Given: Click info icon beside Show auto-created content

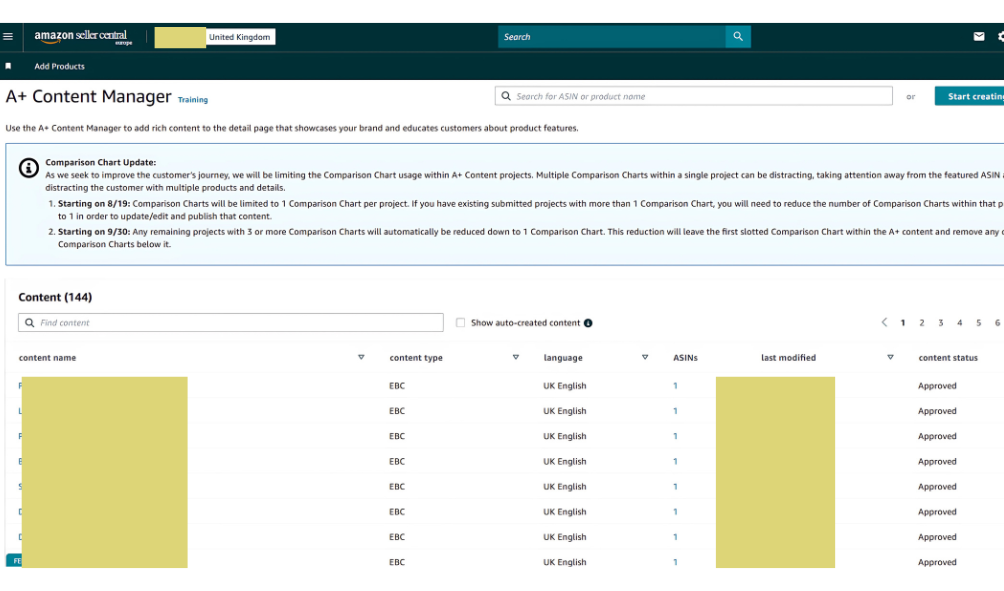Looking at the screenshot, I should 588,323.
